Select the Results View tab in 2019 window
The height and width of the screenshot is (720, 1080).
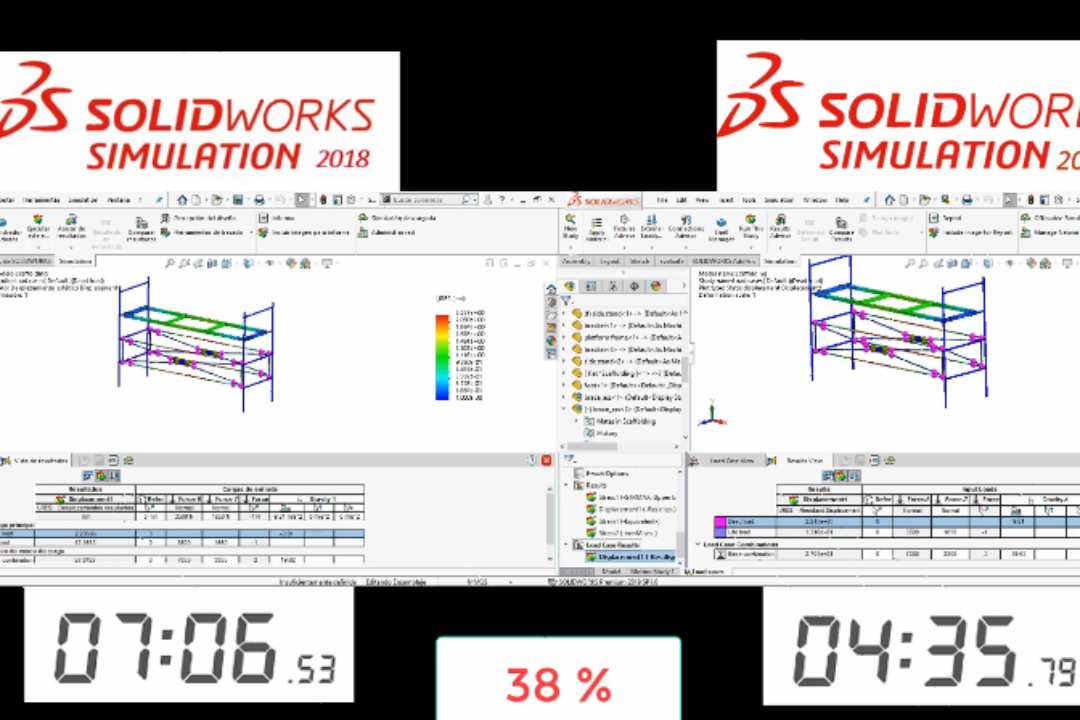click(x=798, y=460)
